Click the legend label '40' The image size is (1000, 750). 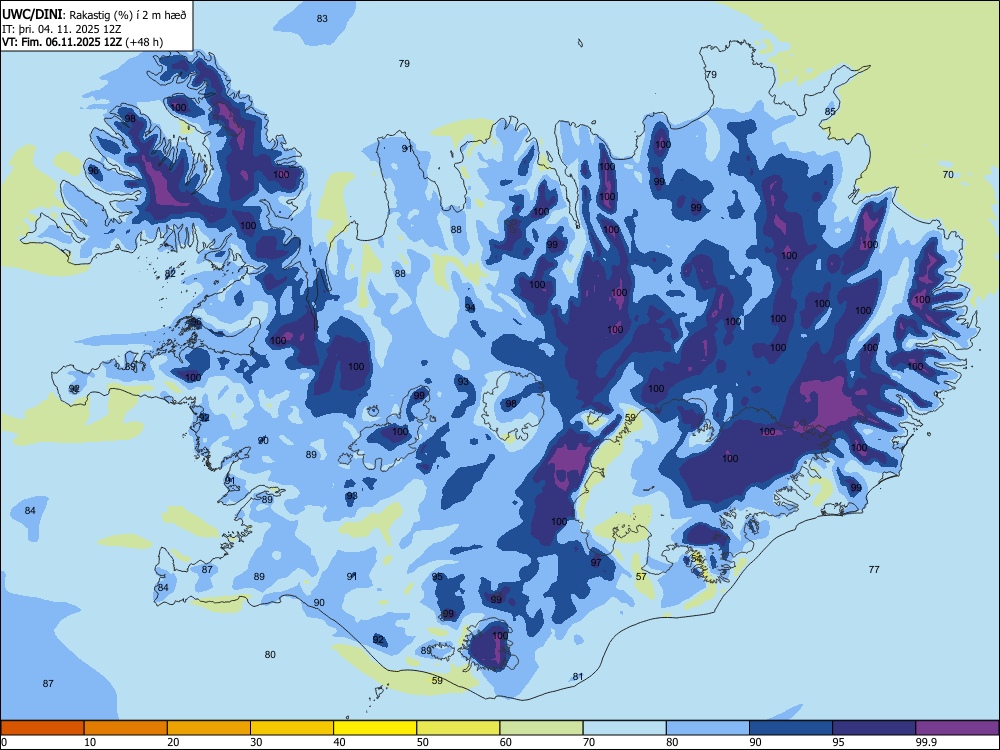point(339,742)
